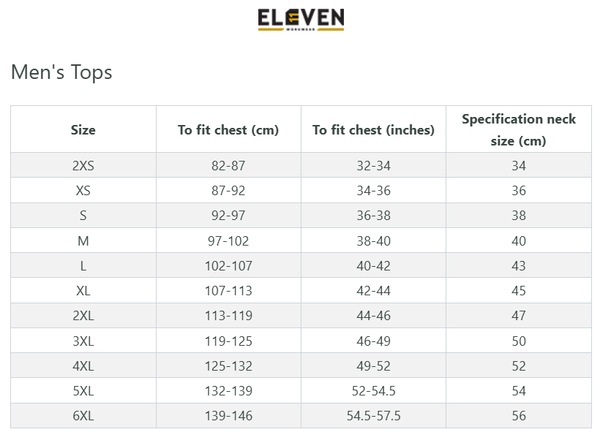Click the 40-42 inches cell
The width and height of the screenshot is (600, 432).
click(373, 266)
